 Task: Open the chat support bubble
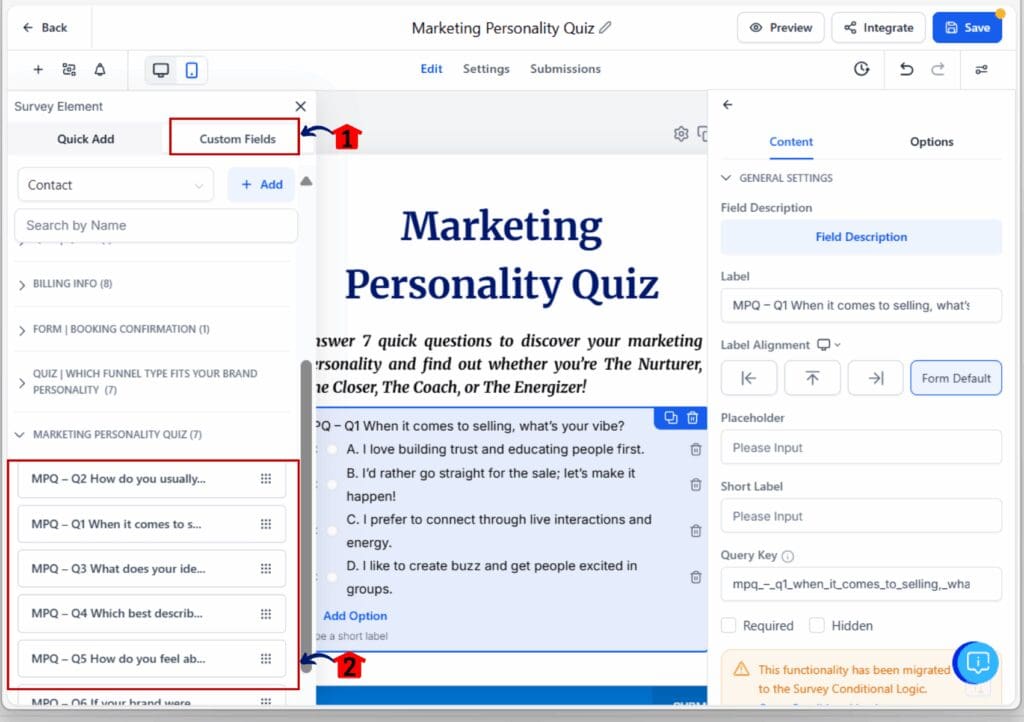(977, 661)
